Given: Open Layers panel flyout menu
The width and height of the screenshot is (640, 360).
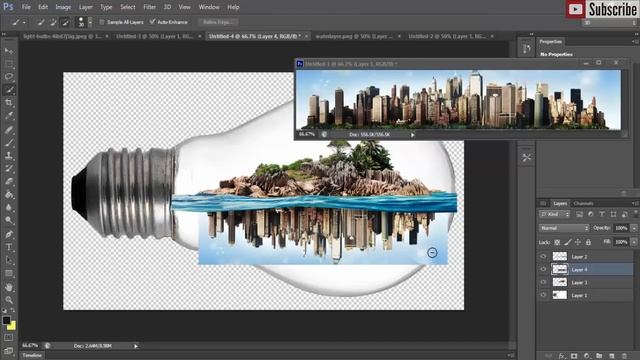Looking at the screenshot, I should coord(635,203).
